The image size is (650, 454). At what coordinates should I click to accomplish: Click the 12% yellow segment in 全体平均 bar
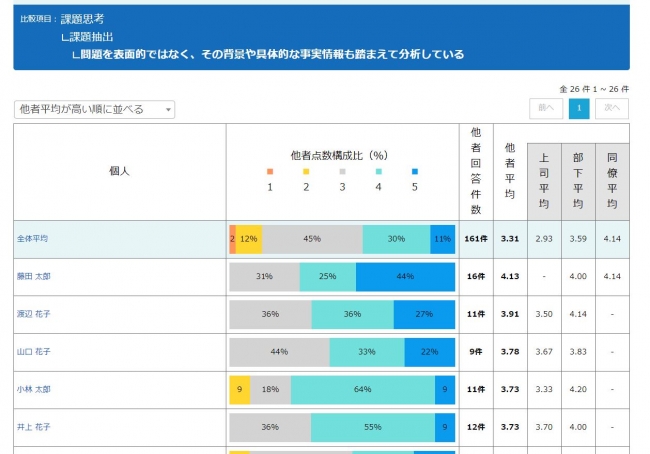coord(249,239)
